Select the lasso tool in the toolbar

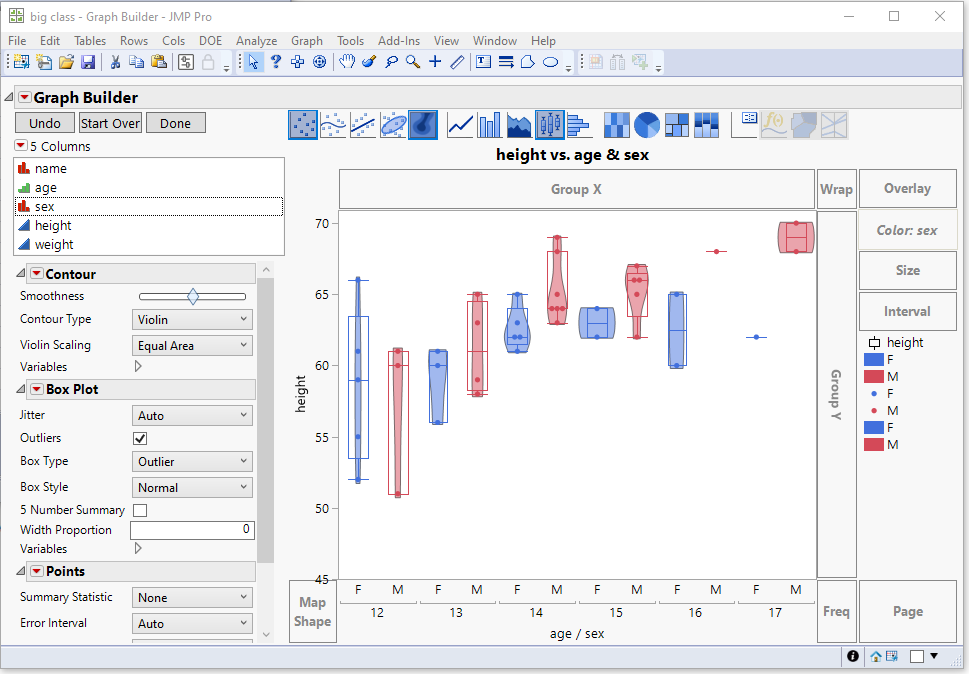coord(391,61)
